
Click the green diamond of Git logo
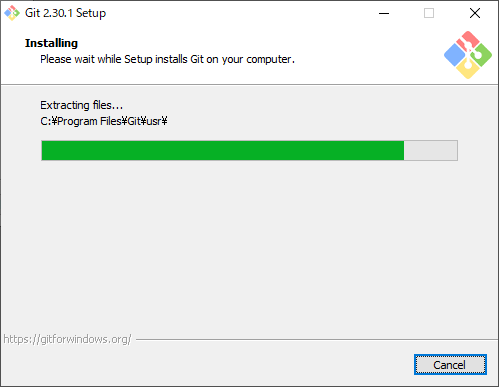click(x=482, y=55)
